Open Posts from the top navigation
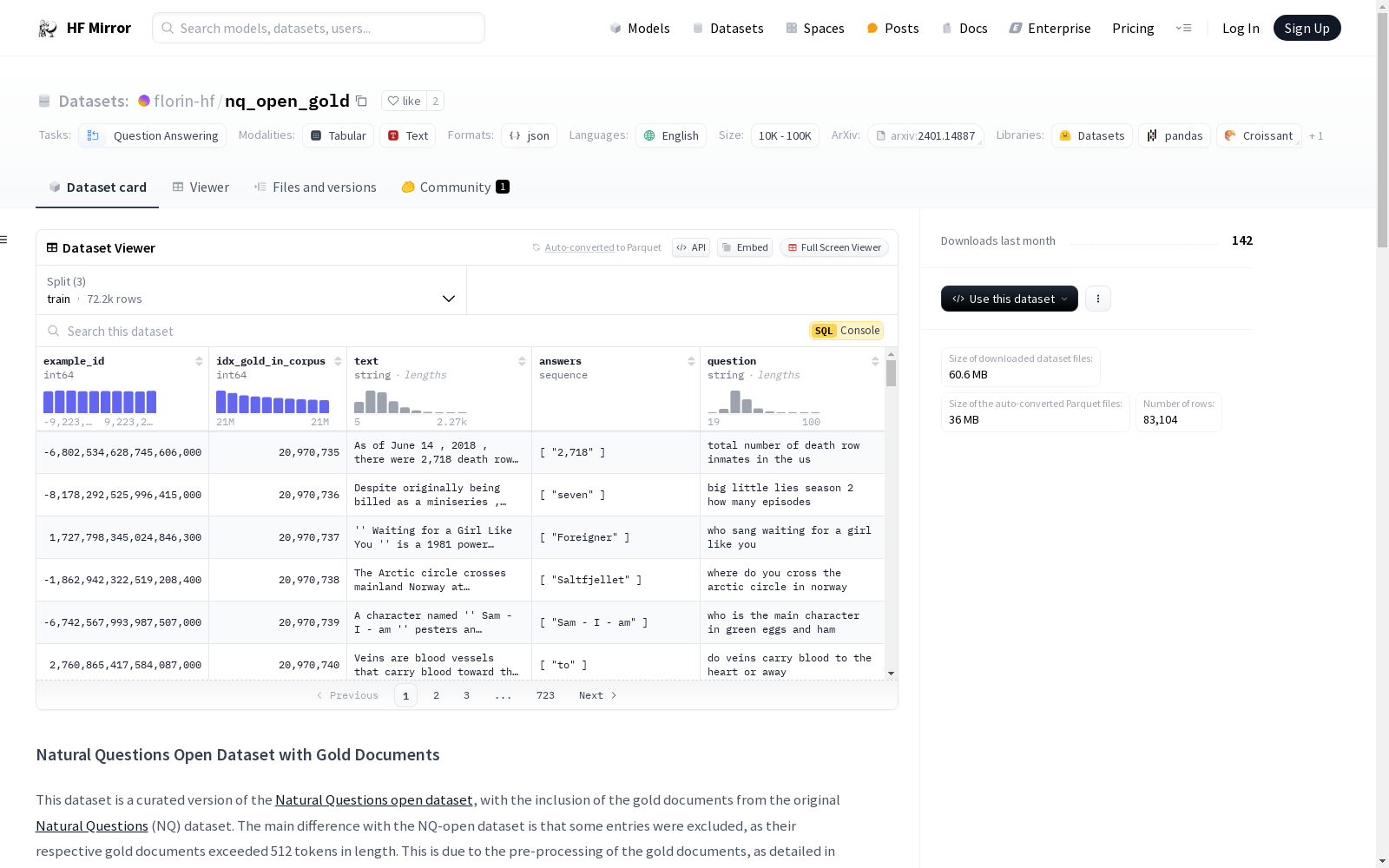Screen dimensions: 1389x868 [x=892, y=28]
